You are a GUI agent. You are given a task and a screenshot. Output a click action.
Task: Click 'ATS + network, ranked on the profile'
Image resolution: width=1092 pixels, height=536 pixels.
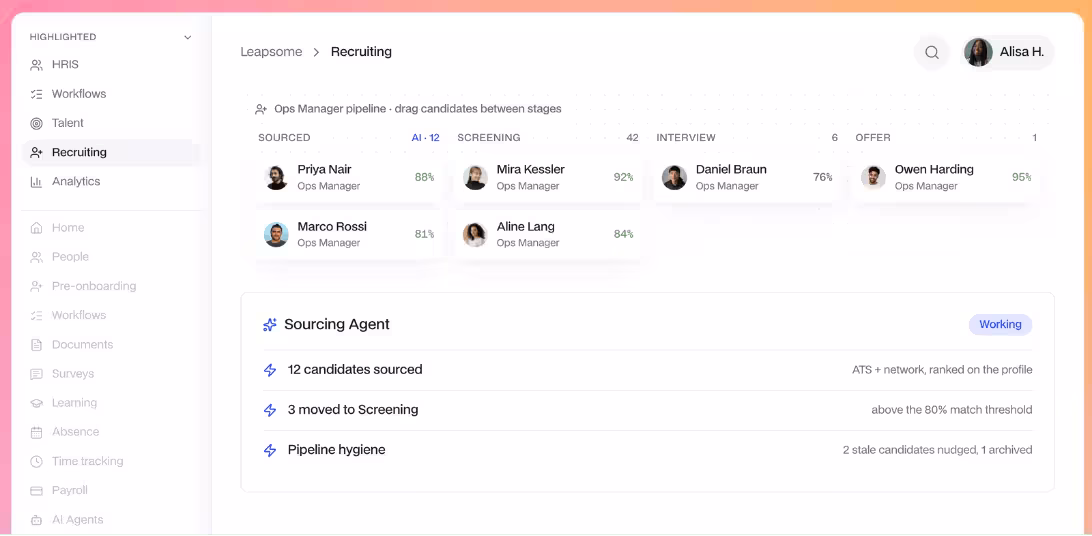942,370
